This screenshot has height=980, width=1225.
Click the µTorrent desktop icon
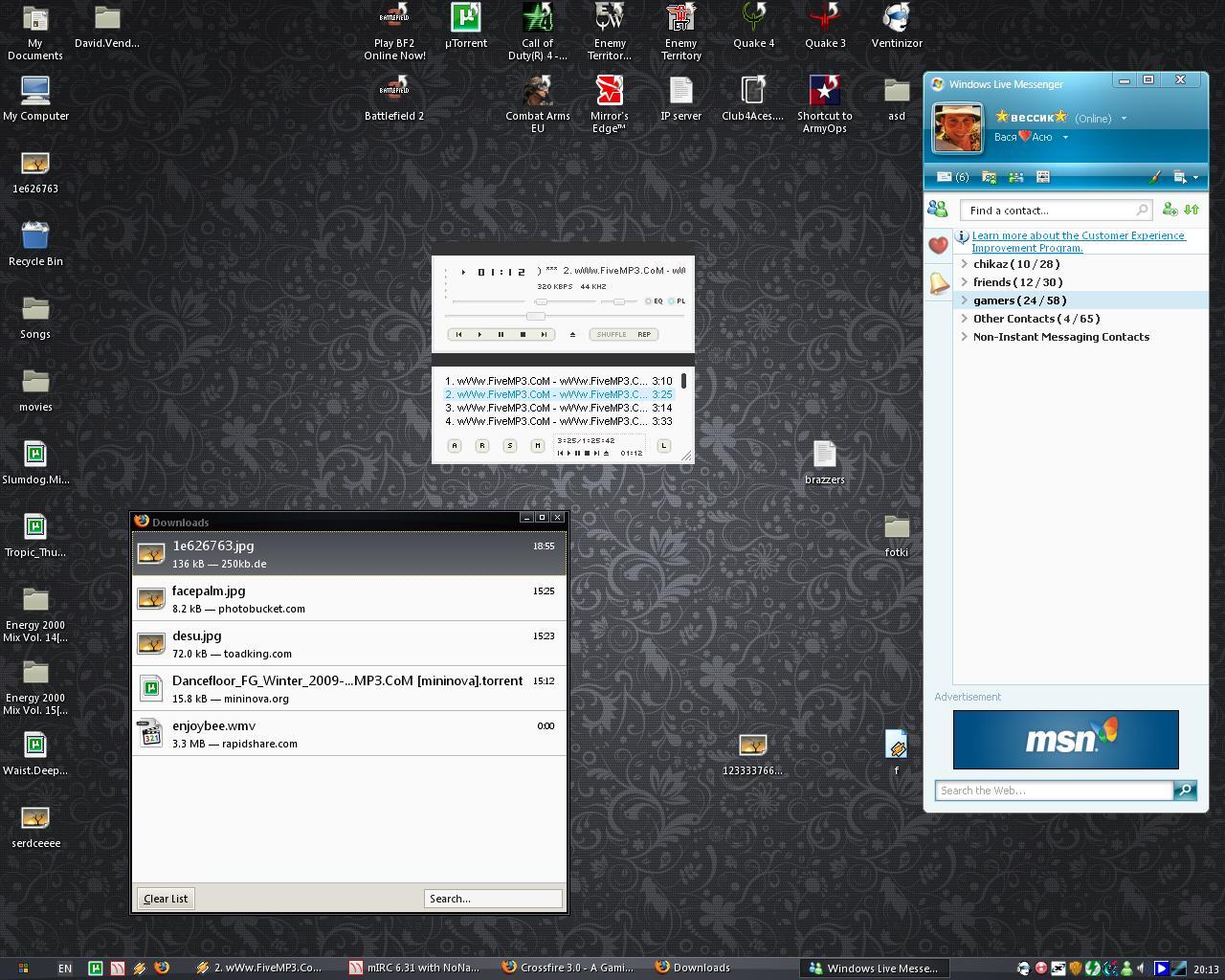pyautogui.click(x=466, y=26)
